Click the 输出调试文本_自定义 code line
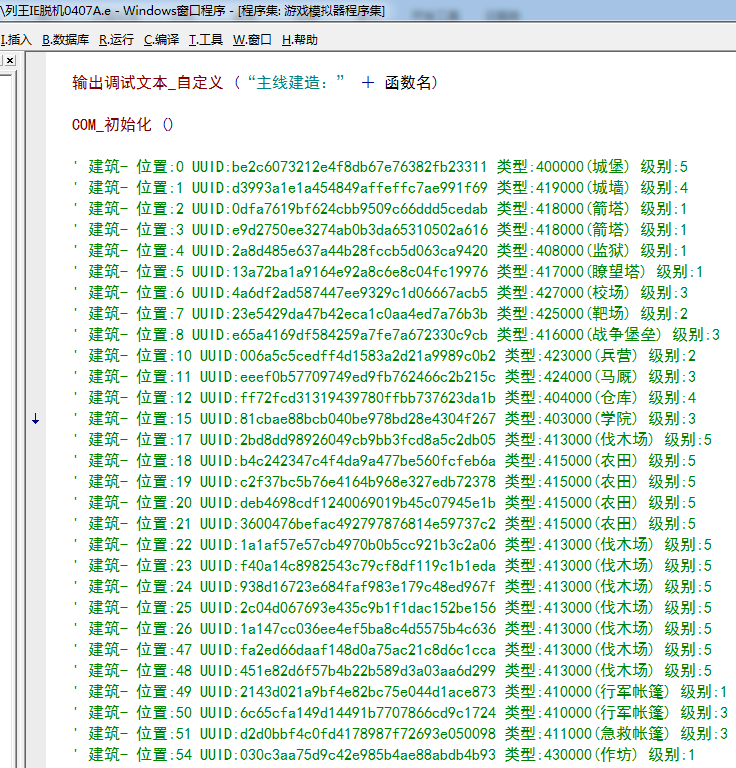The width and height of the screenshot is (736, 768). 255,82
